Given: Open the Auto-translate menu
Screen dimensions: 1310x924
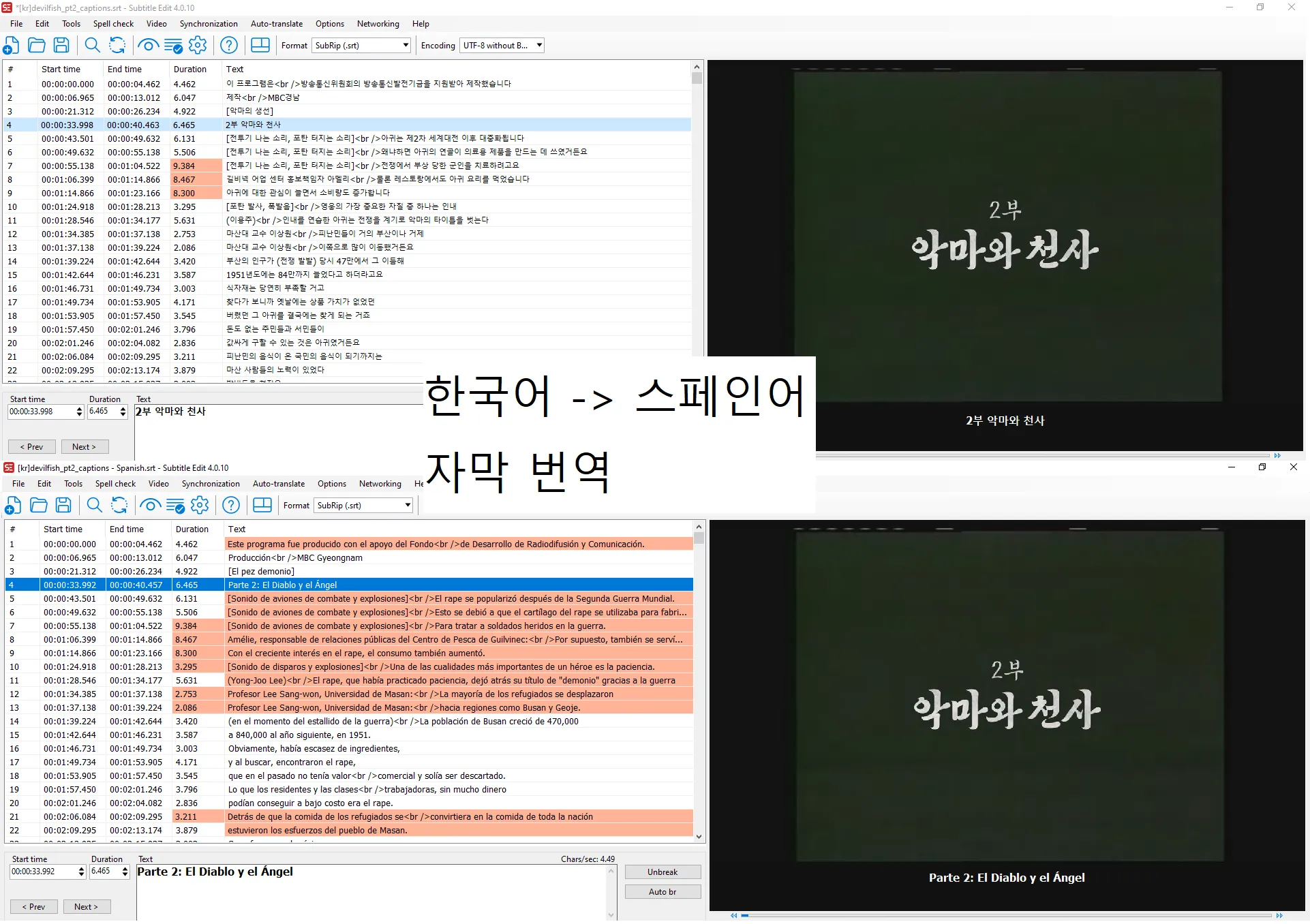Looking at the screenshot, I should coord(277,23).
